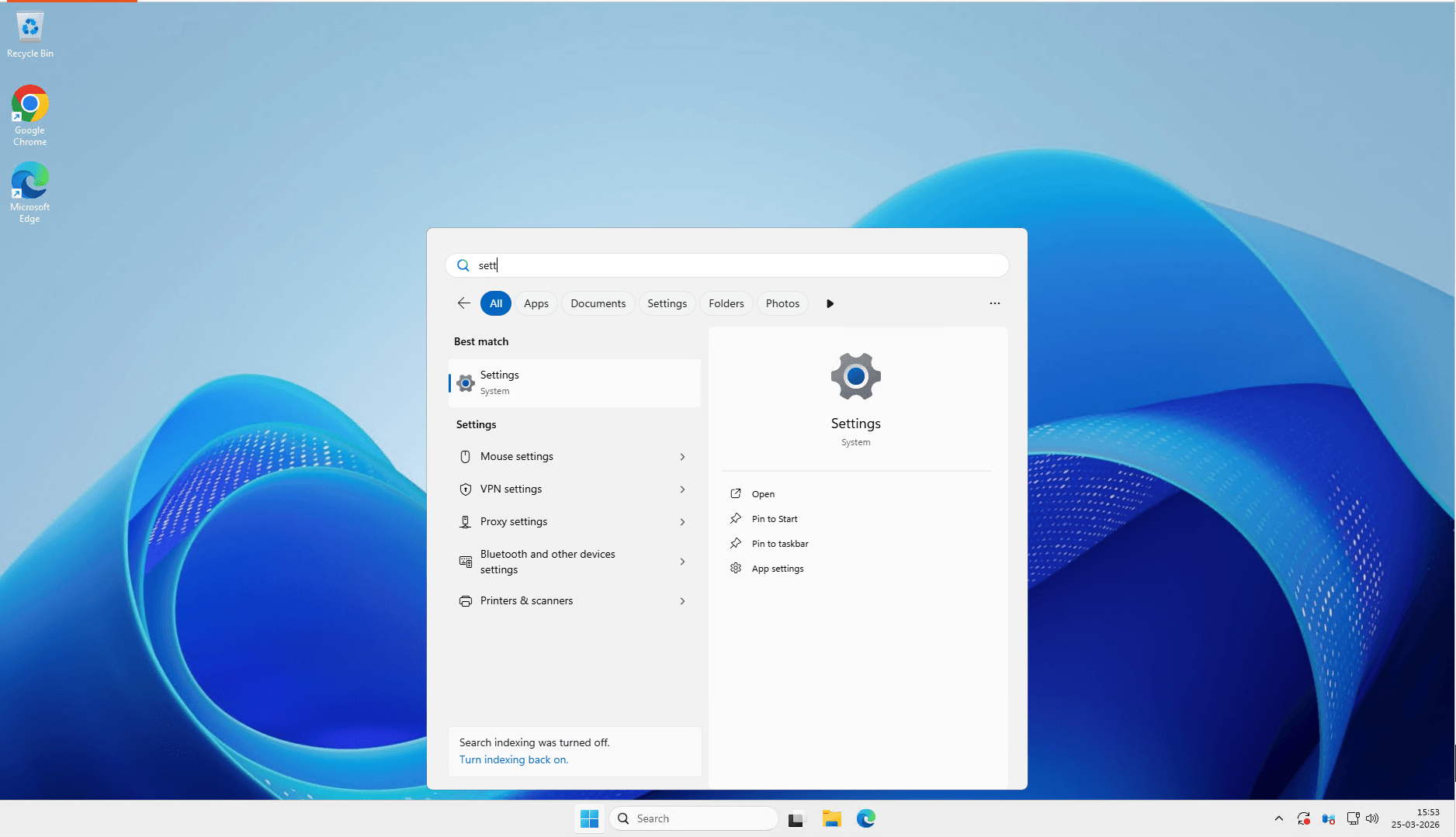
Task: Select 'Proxy settings' result text
Action: click(514, 521)
